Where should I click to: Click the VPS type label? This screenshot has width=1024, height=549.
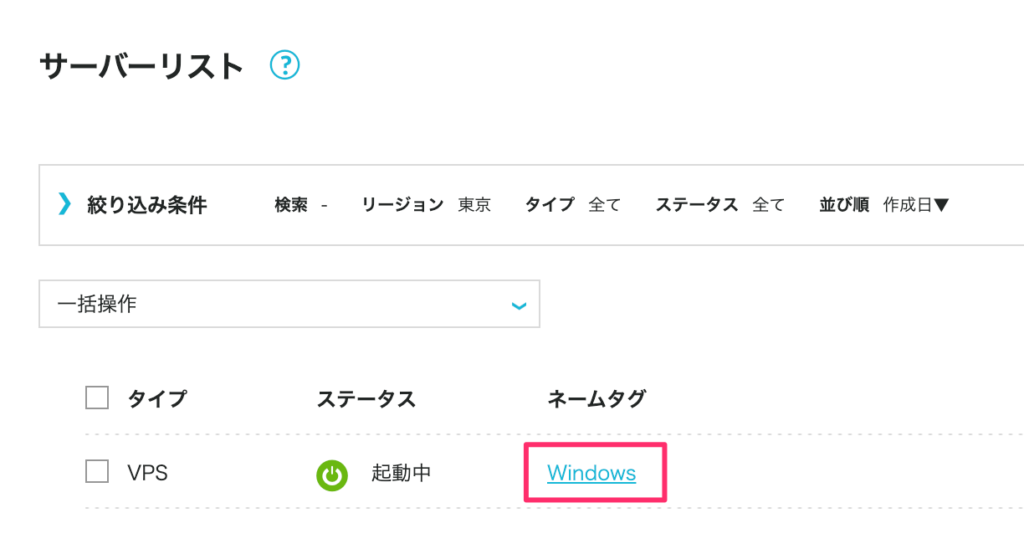click(148, 473)
